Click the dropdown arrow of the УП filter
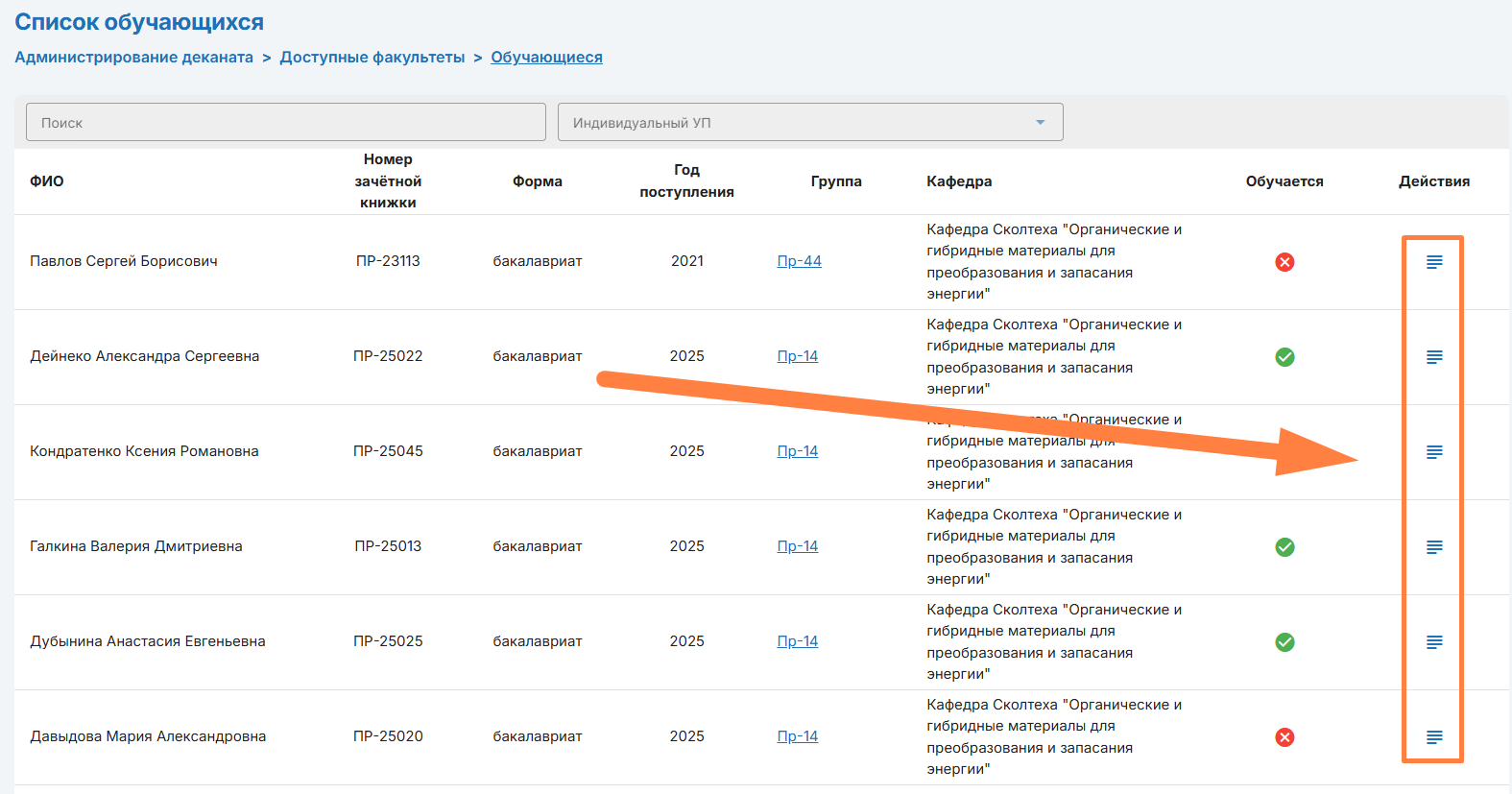This screenshot has width=1512, height=794. pos(1040,123)
